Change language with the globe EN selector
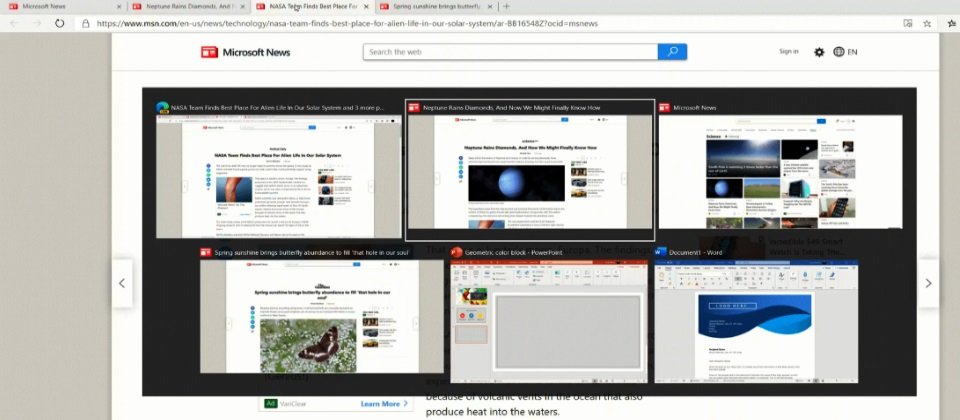This screenshot has width=960, height=420. click(845, 52)
